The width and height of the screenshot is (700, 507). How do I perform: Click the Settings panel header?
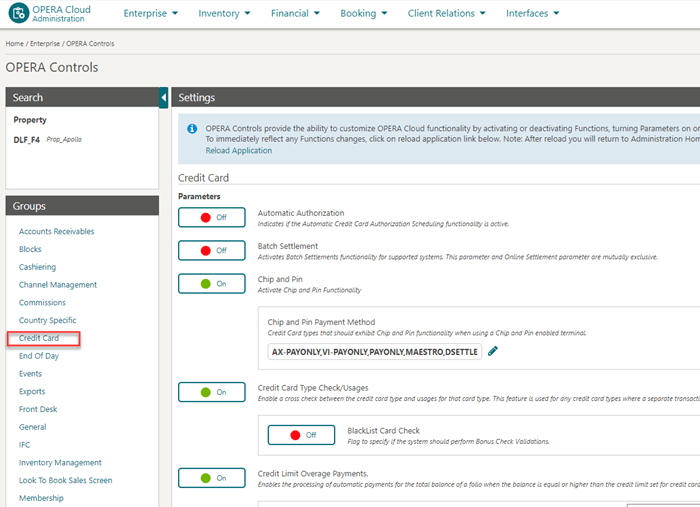pos(436,97)
